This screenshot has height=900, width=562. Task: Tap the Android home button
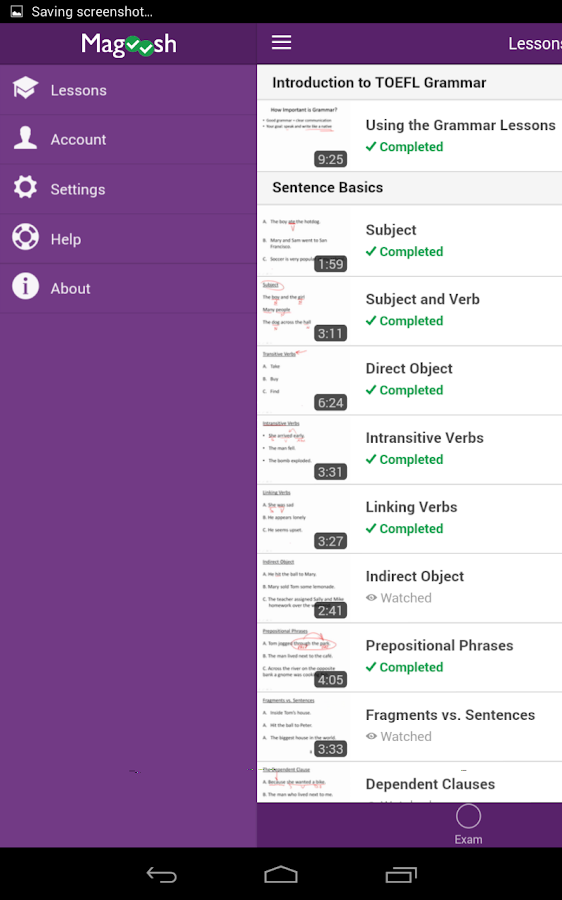(281, 875)
